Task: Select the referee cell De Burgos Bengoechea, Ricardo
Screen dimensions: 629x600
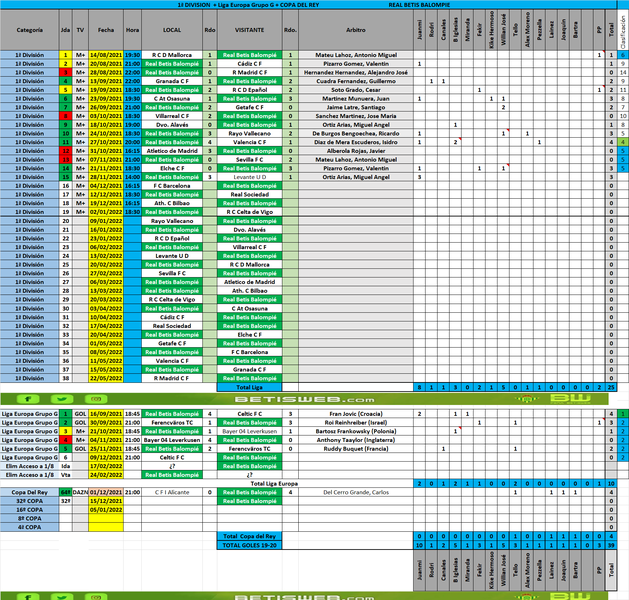Action: pyautogui.click(x=356, y=134)
